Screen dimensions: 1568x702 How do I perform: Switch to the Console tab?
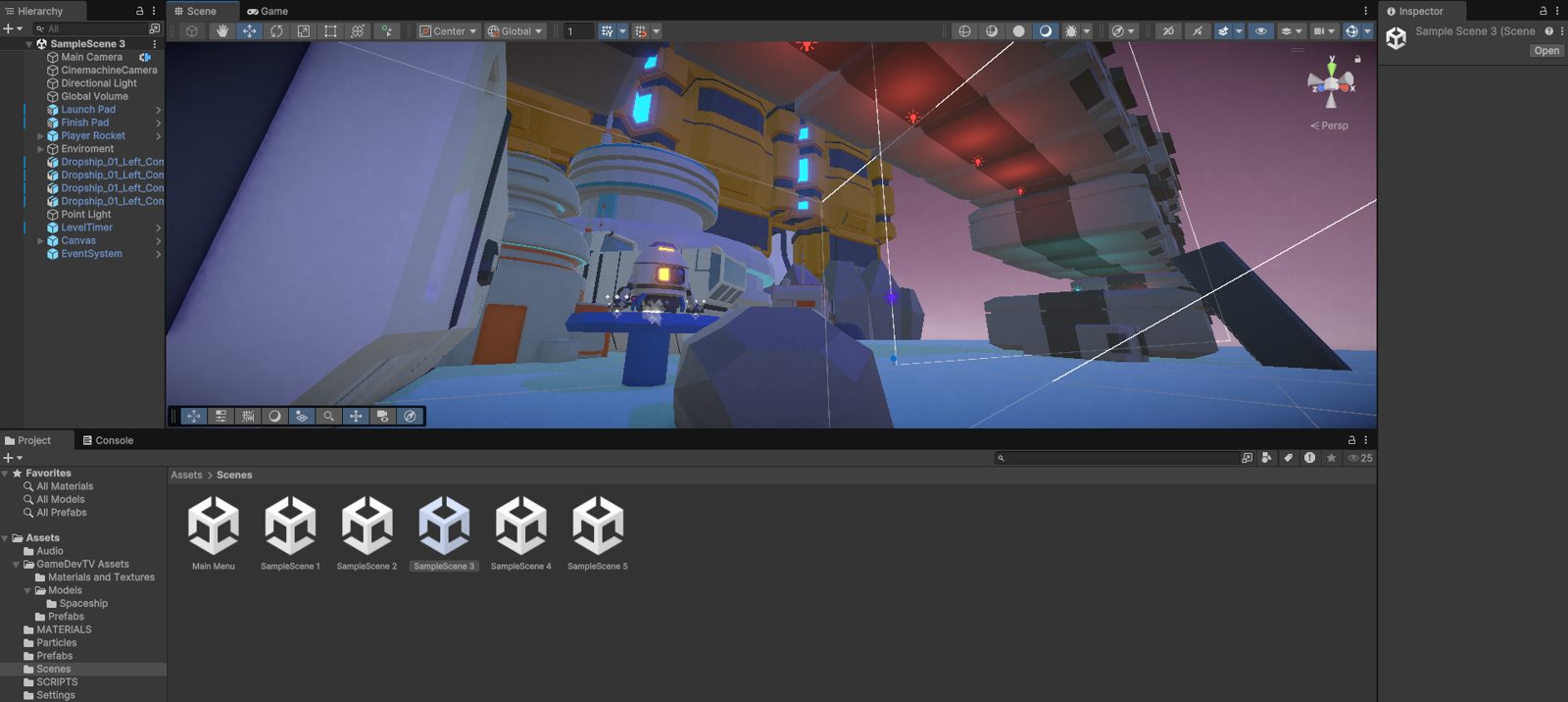pyautogui.click(x=108, y=440)
